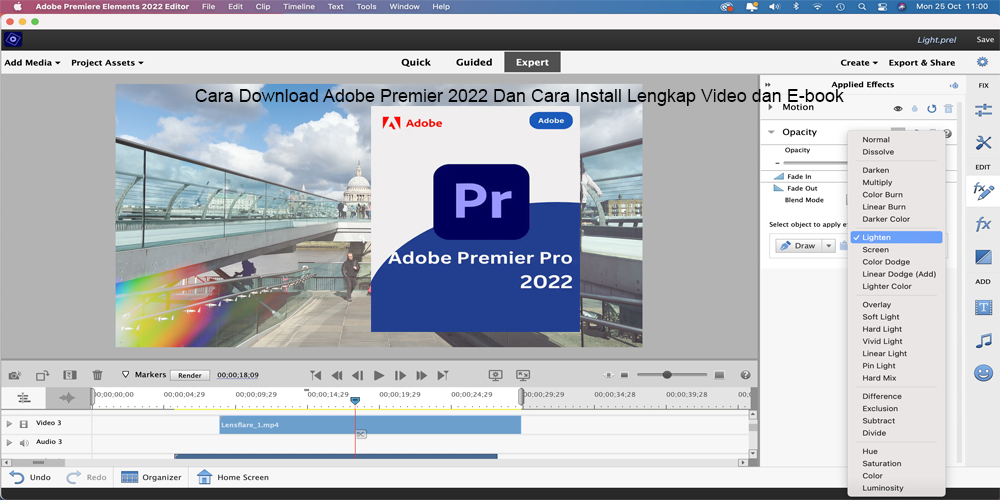Image resolution: width=1000 pixels, height=500 pixels.
Task: Open the Applied Effects fx pencil icon
Action: click(x=983, y=190)
